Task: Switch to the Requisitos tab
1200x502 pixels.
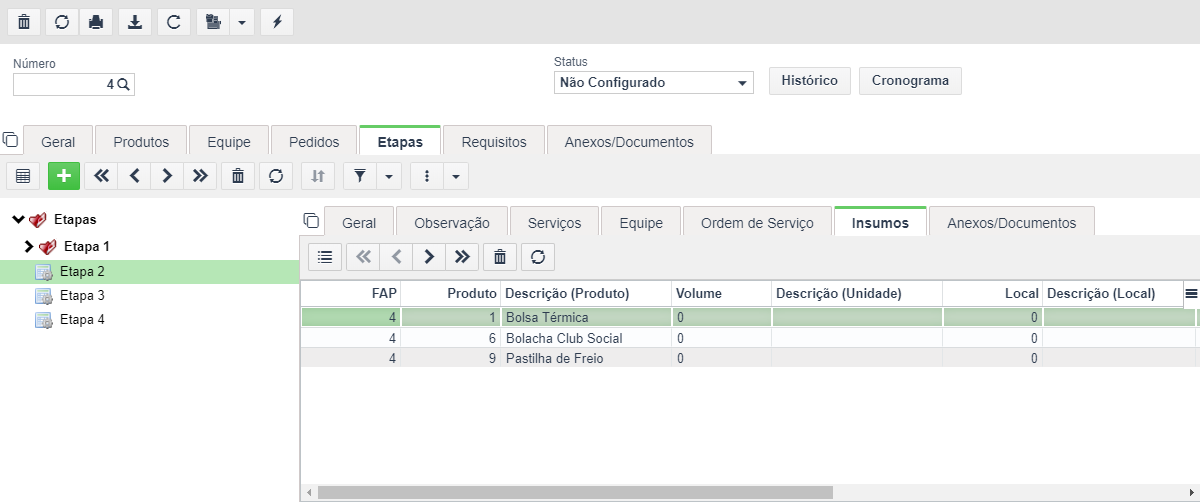Action: [494, 142]
